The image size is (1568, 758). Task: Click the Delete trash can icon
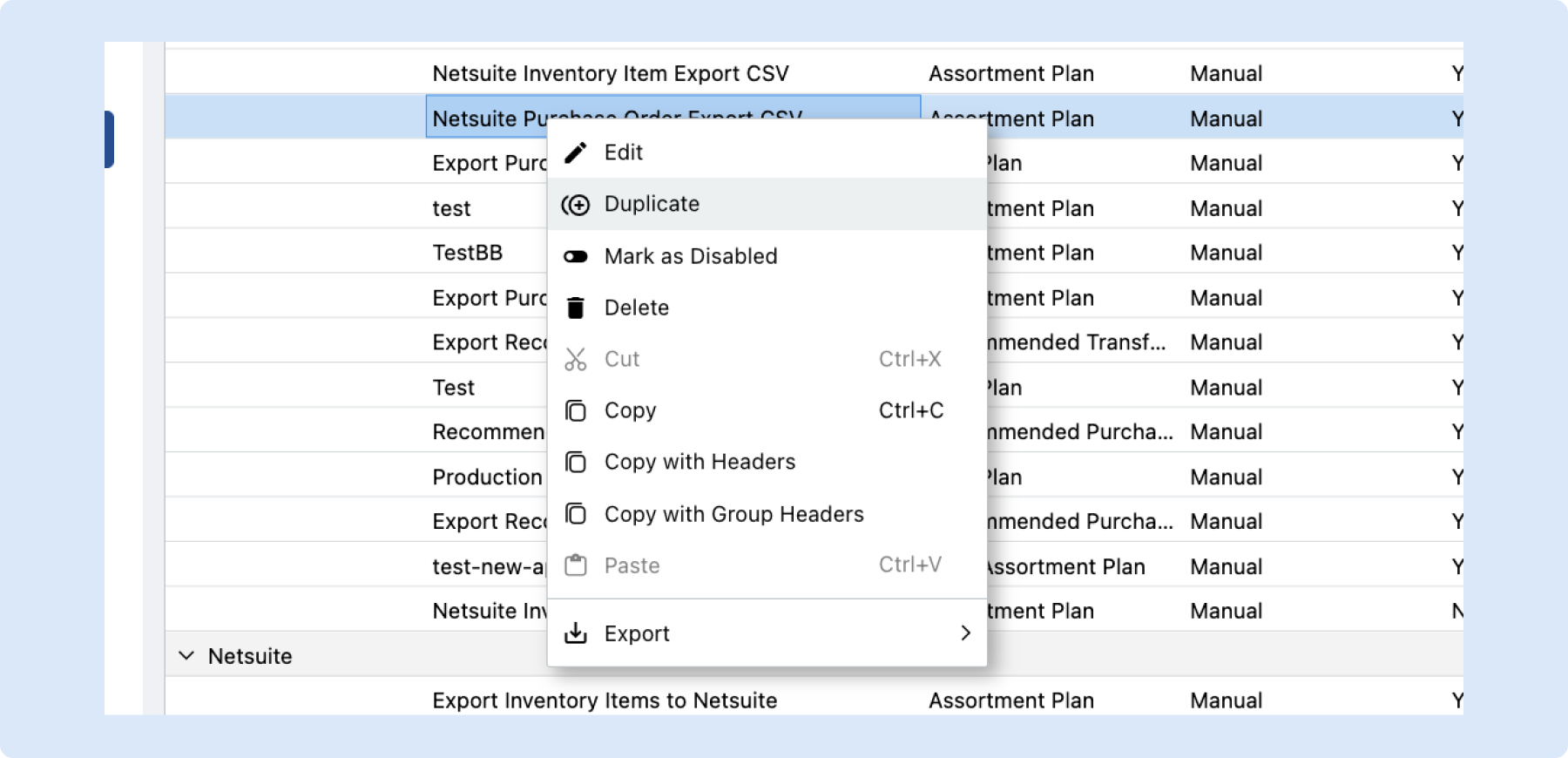click(575, 308)
